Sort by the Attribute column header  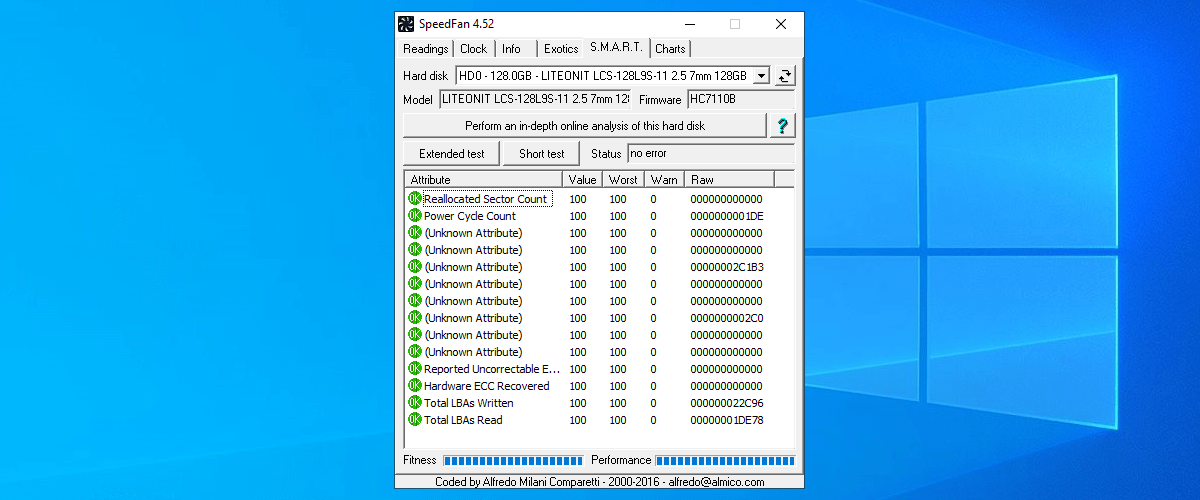click(483, 179)
